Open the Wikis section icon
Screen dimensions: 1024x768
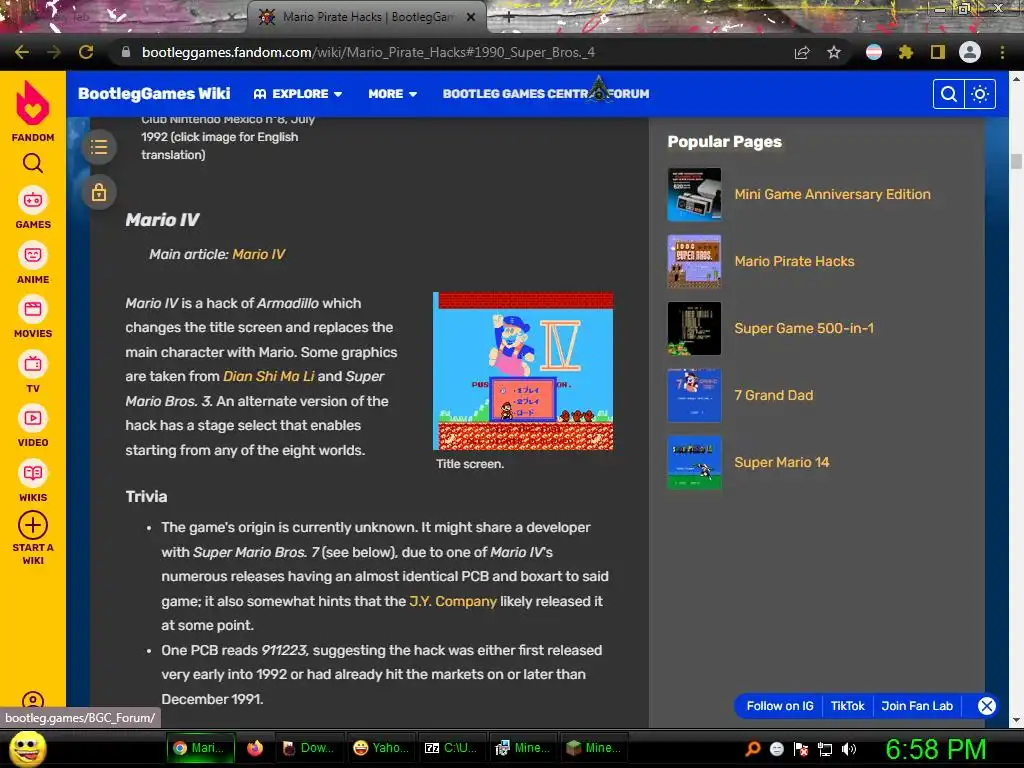(33, 473)
